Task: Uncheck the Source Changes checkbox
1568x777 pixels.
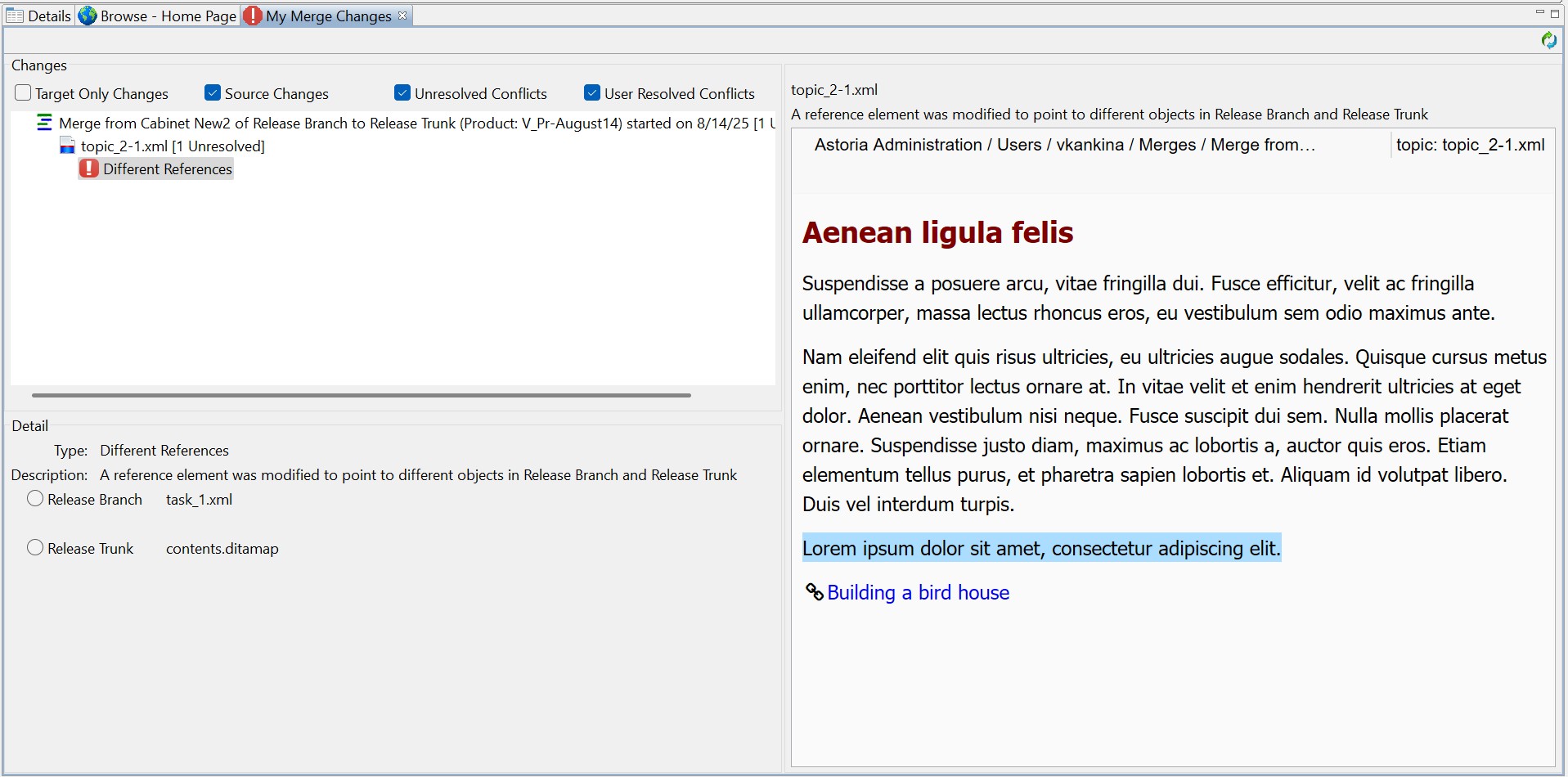Action: (213, 93)
